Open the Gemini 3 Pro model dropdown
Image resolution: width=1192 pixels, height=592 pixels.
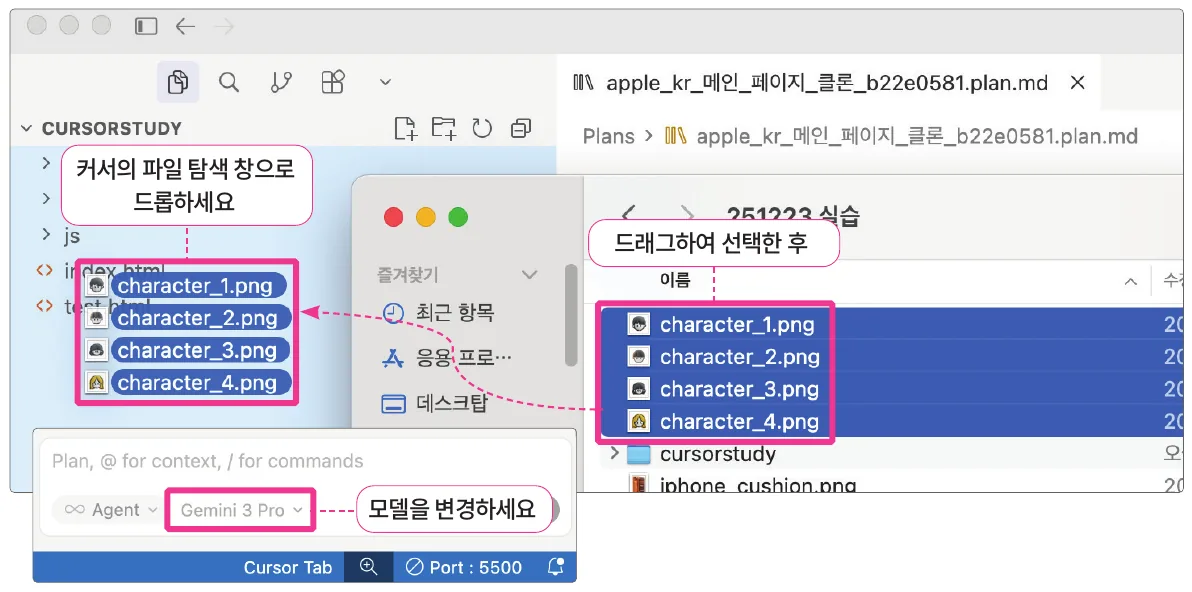239,510
